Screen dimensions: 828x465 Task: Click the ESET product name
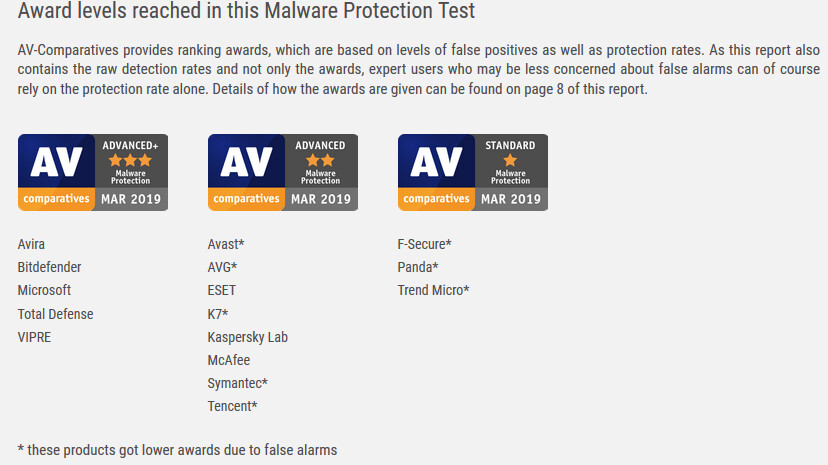222,290
